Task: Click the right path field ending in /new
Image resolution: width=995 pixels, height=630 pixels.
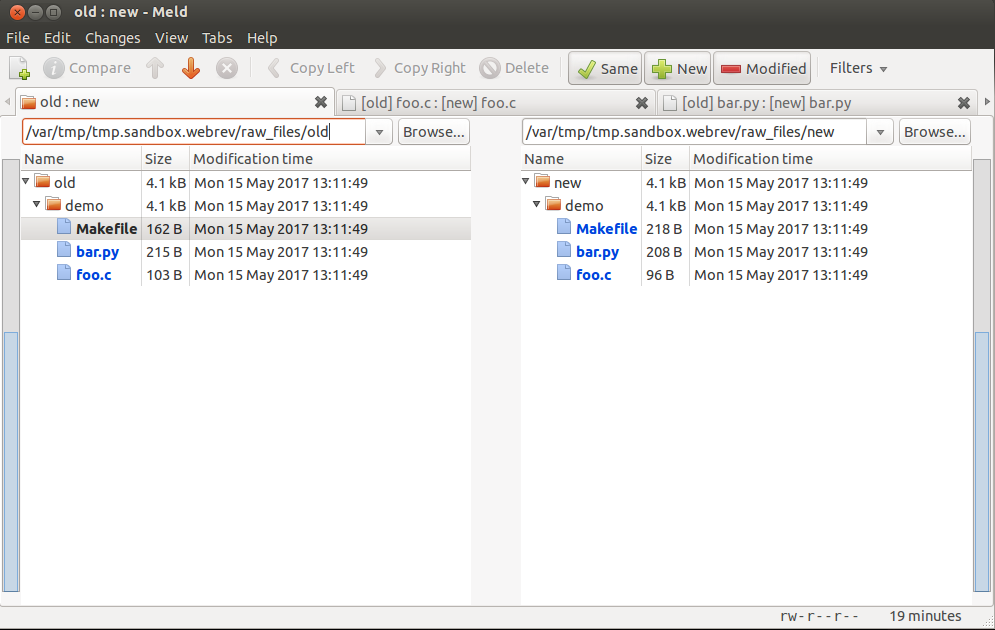Action: 694,132
